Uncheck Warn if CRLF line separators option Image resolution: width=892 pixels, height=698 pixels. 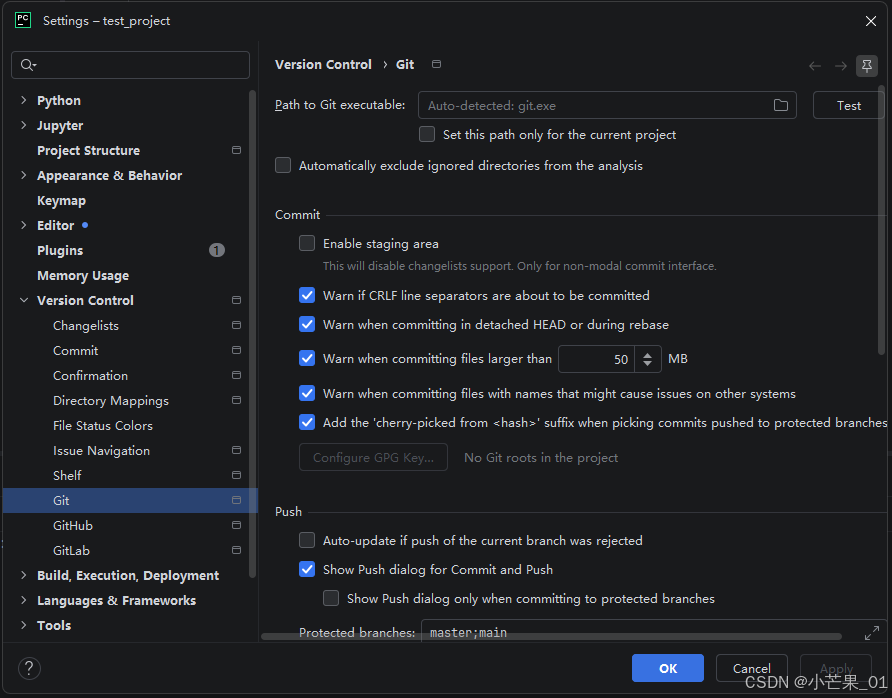click(x=307, y=295)
